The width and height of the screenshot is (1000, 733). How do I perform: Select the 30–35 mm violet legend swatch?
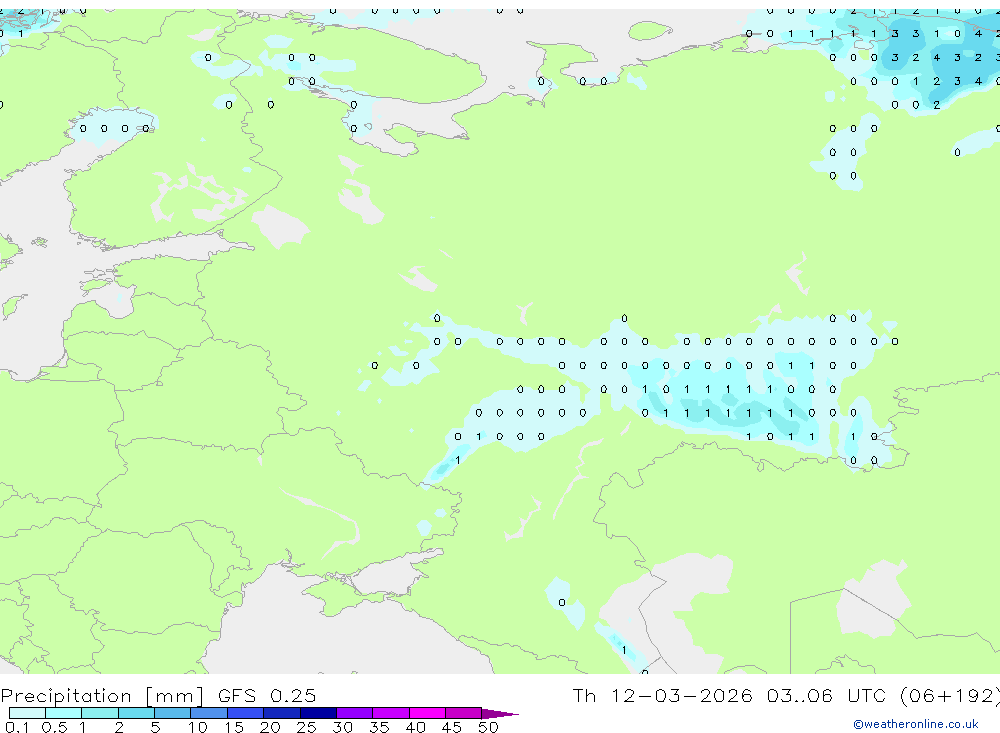click(355, 713)
